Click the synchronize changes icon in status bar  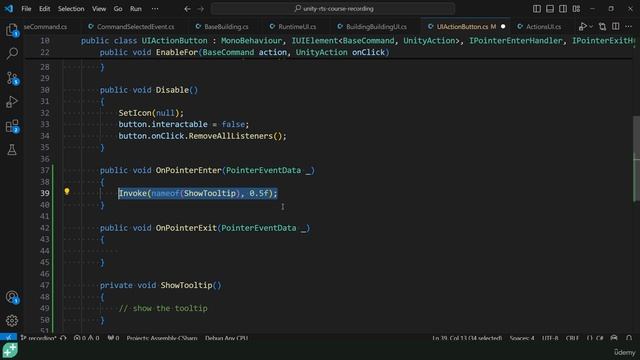coord(63,338)
